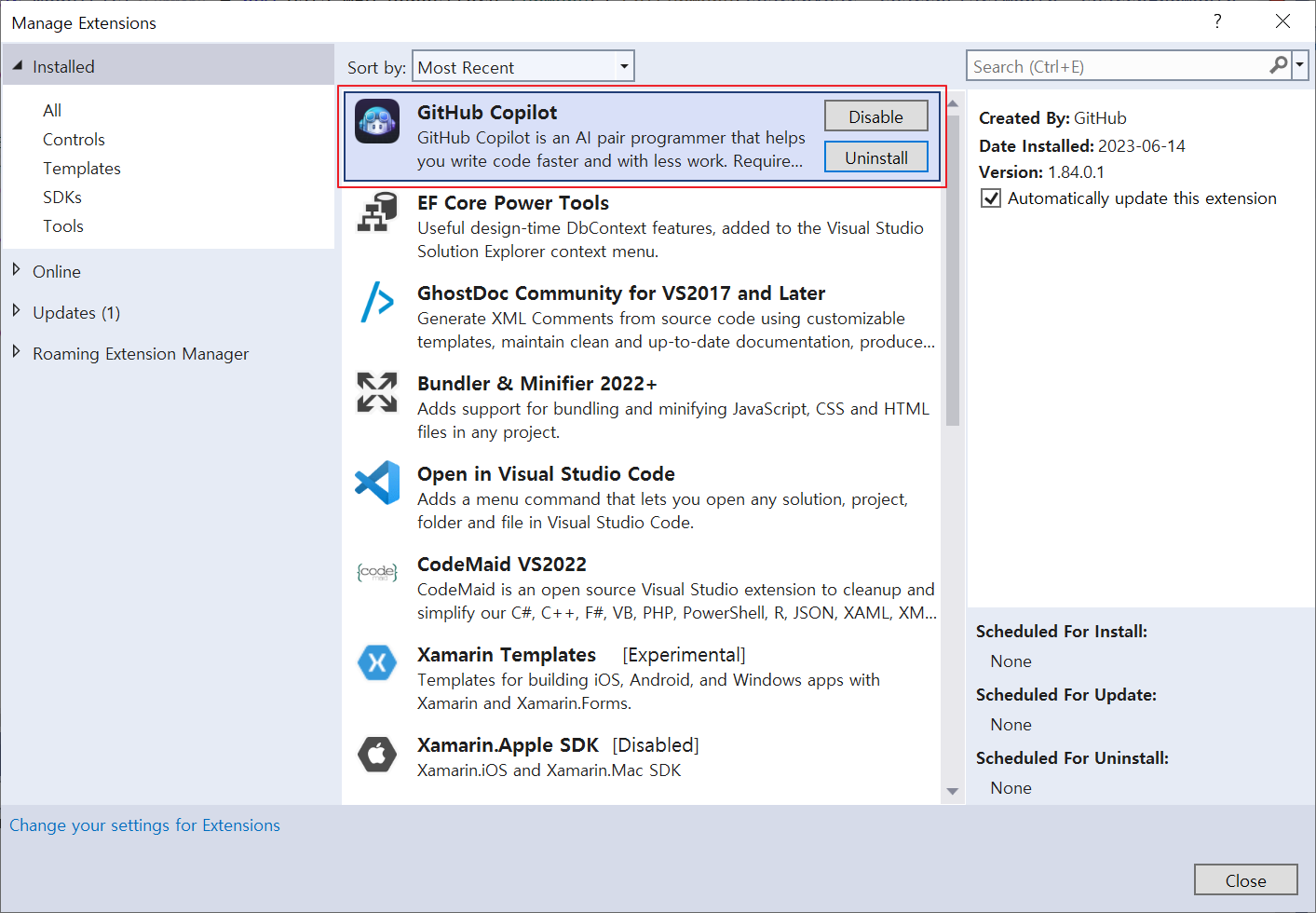The width and height of the screenshot is (1316, 913).
Task: Select the Templates filter
Action: [x=82, y=168]
